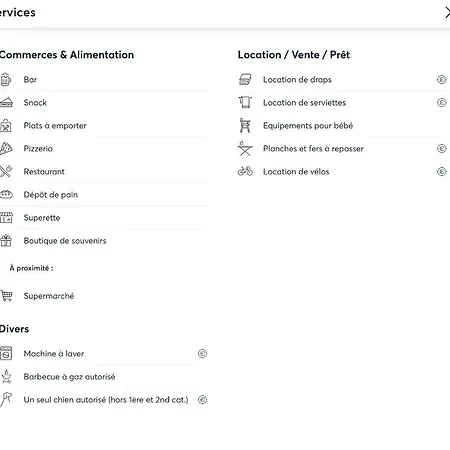Viewport: 450px width, 450px height.
Task: Close the services panel with the X
Action: click(x=447, y=13)
